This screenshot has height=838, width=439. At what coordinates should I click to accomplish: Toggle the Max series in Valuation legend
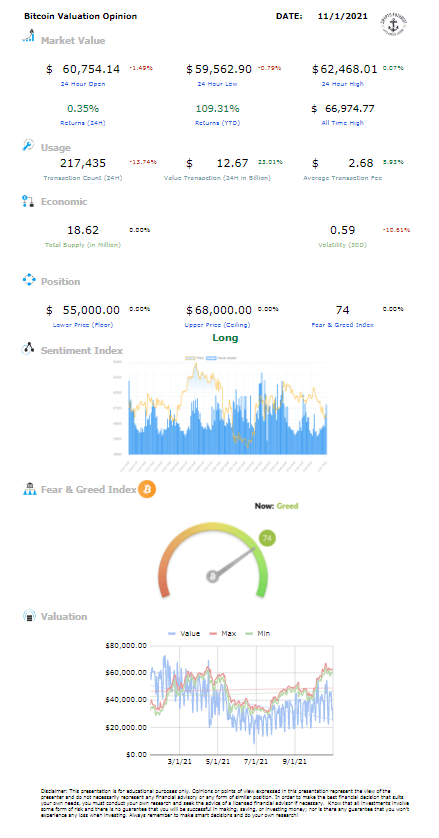(222, 633)
